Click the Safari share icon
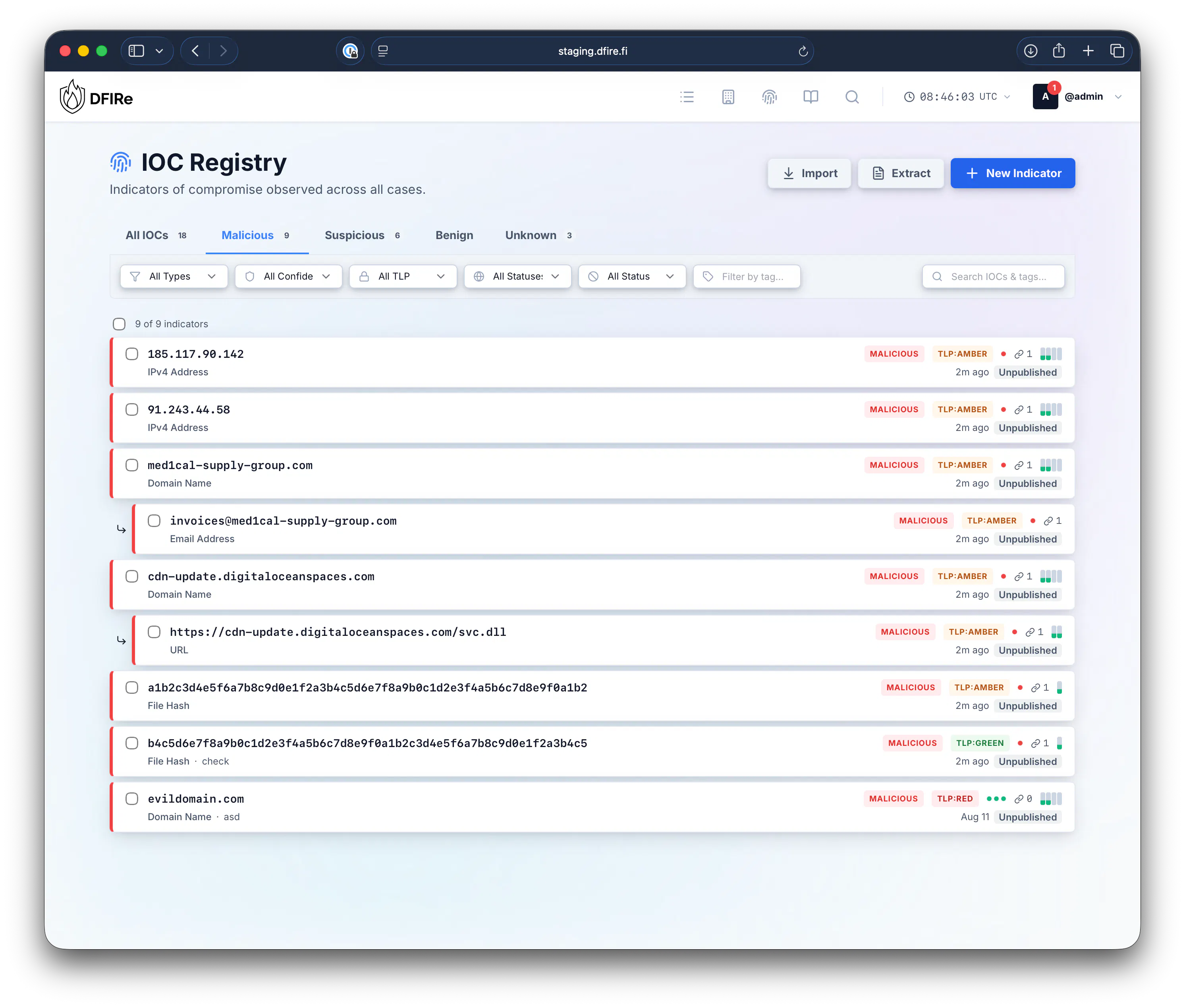1185x1008 pixels. [x=1059, y=50]
